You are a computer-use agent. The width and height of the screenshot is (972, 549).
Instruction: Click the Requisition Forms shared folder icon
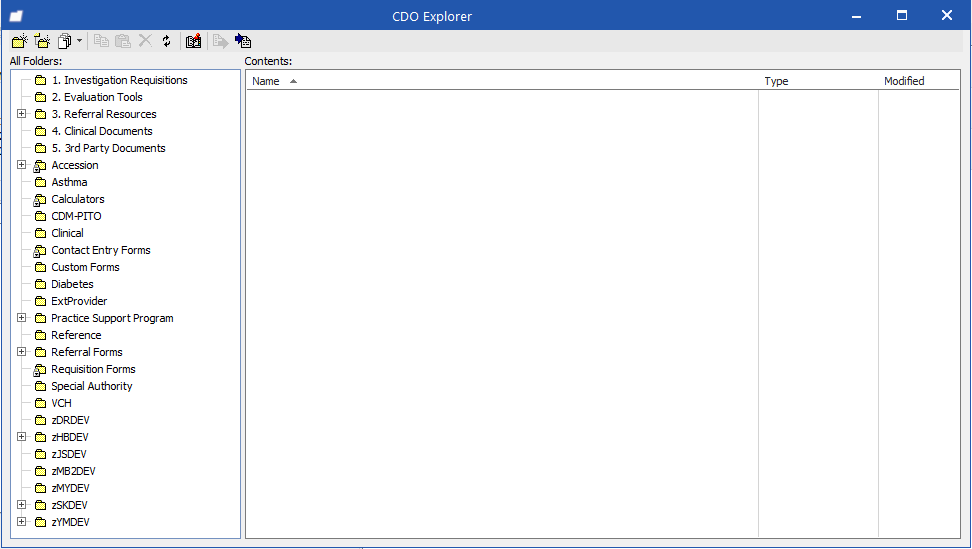click(x=40, y=369)
